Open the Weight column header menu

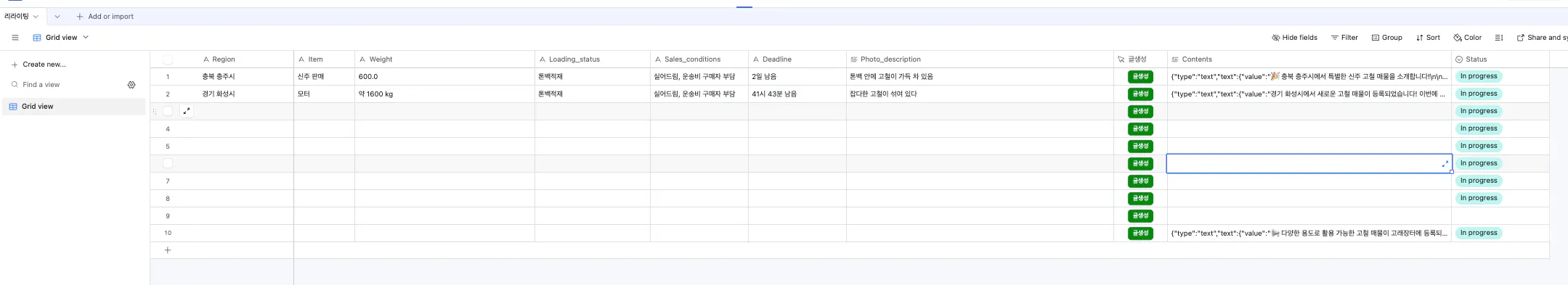pyautogui.click(x=444, y=59)
